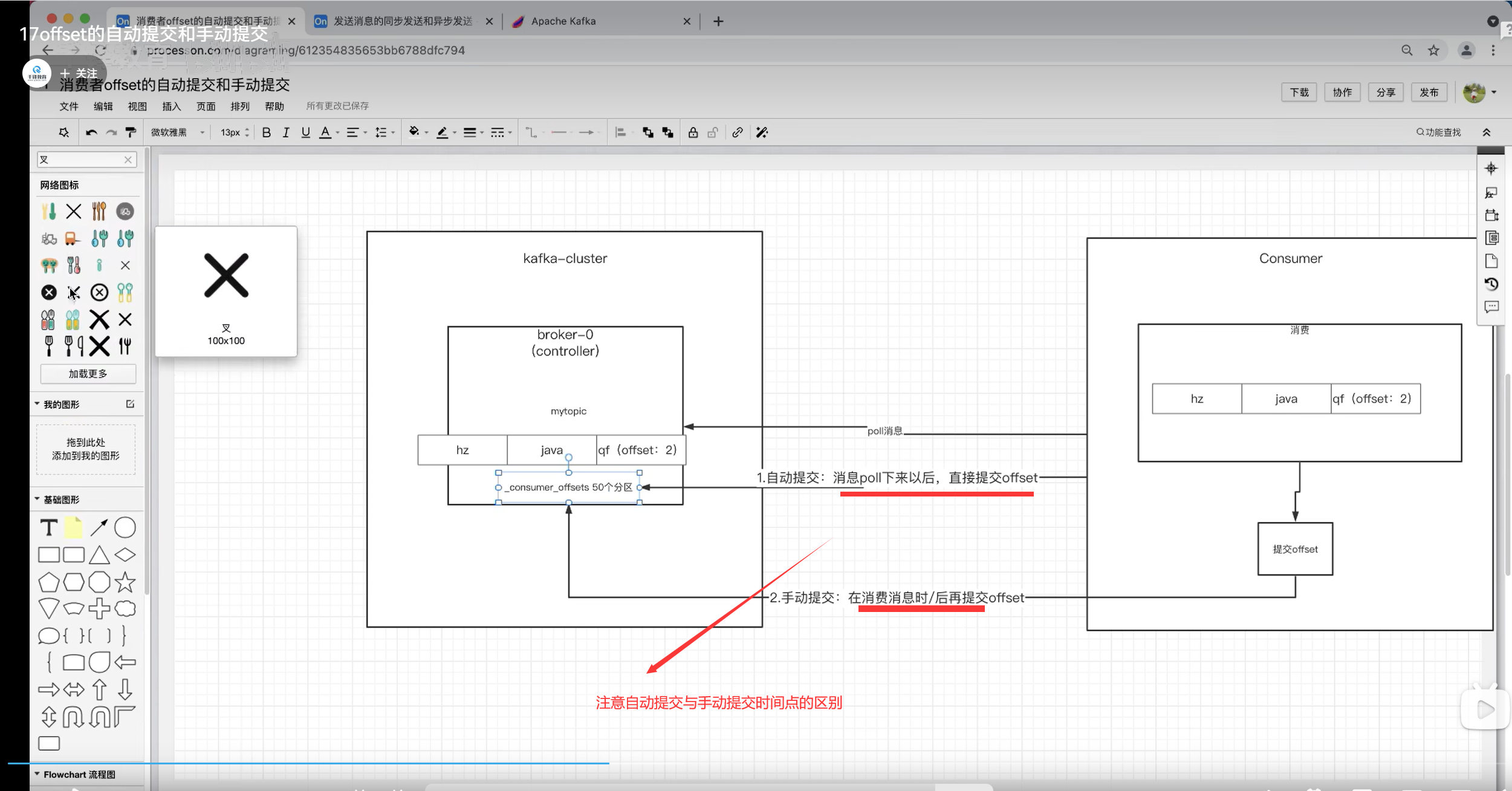Image resolution: width=1512 pixels, height=791 pixels.
Task: Toggle bold formatting
Action: (x=267, y=132)
